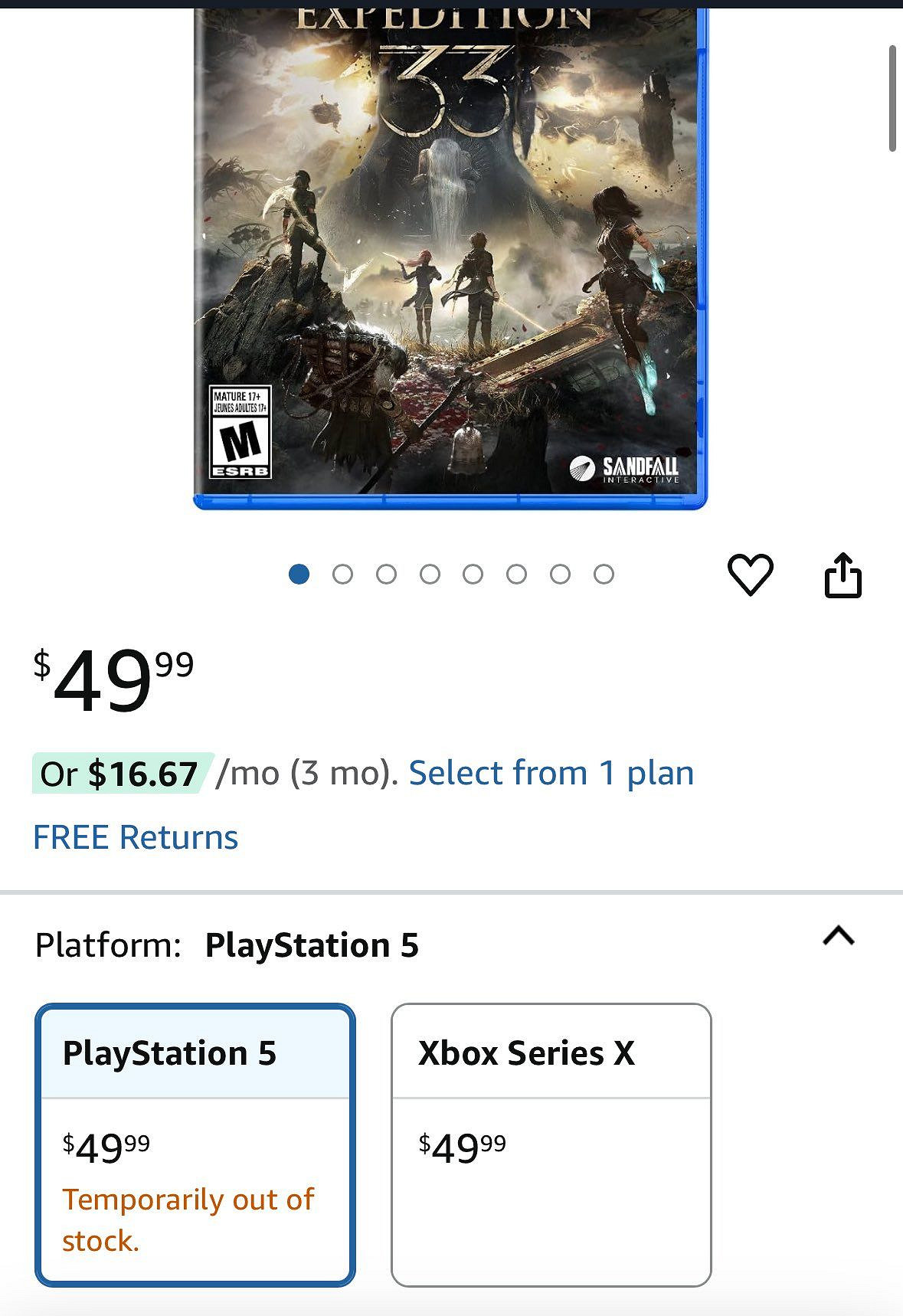Viewport: 903px width, 1316px height.
Task: Open the FREE Returns link
Action: [136, 837]
